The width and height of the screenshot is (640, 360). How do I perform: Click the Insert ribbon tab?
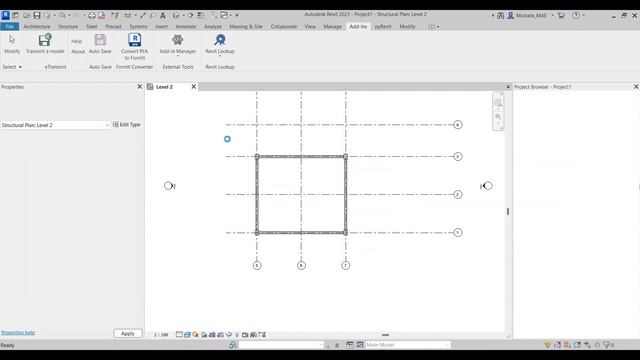click(162, 27)
